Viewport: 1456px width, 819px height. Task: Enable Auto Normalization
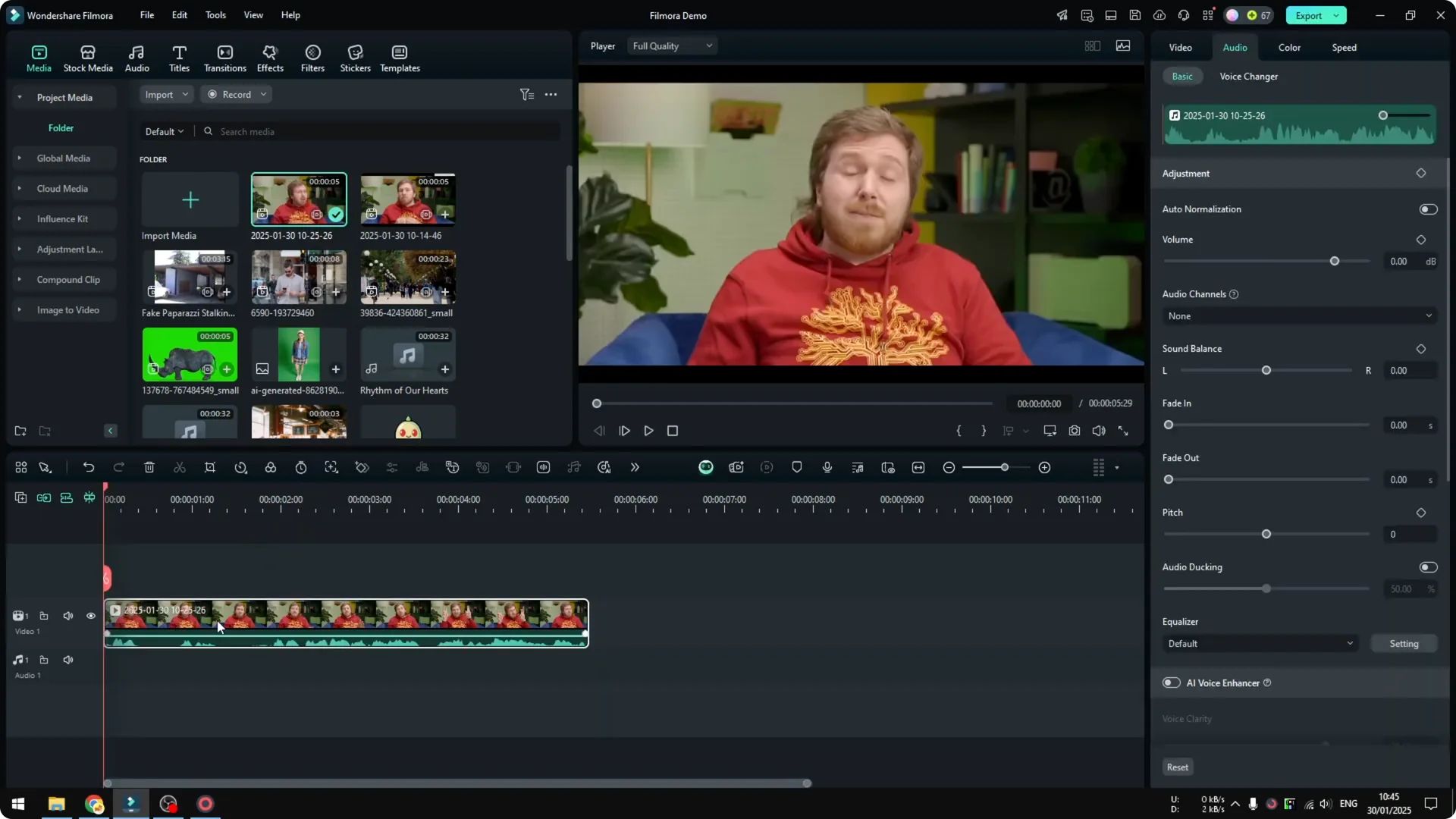(1427, 209)
